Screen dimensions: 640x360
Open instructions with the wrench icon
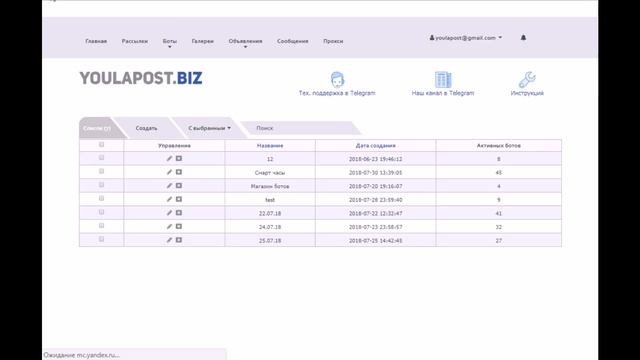pos(527,80)
